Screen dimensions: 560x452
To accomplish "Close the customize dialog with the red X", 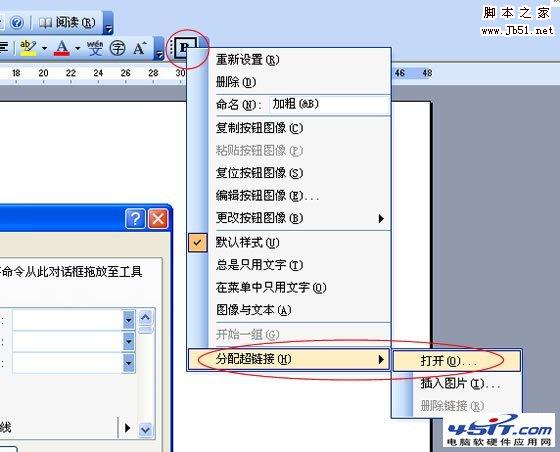I will (158, 218).
